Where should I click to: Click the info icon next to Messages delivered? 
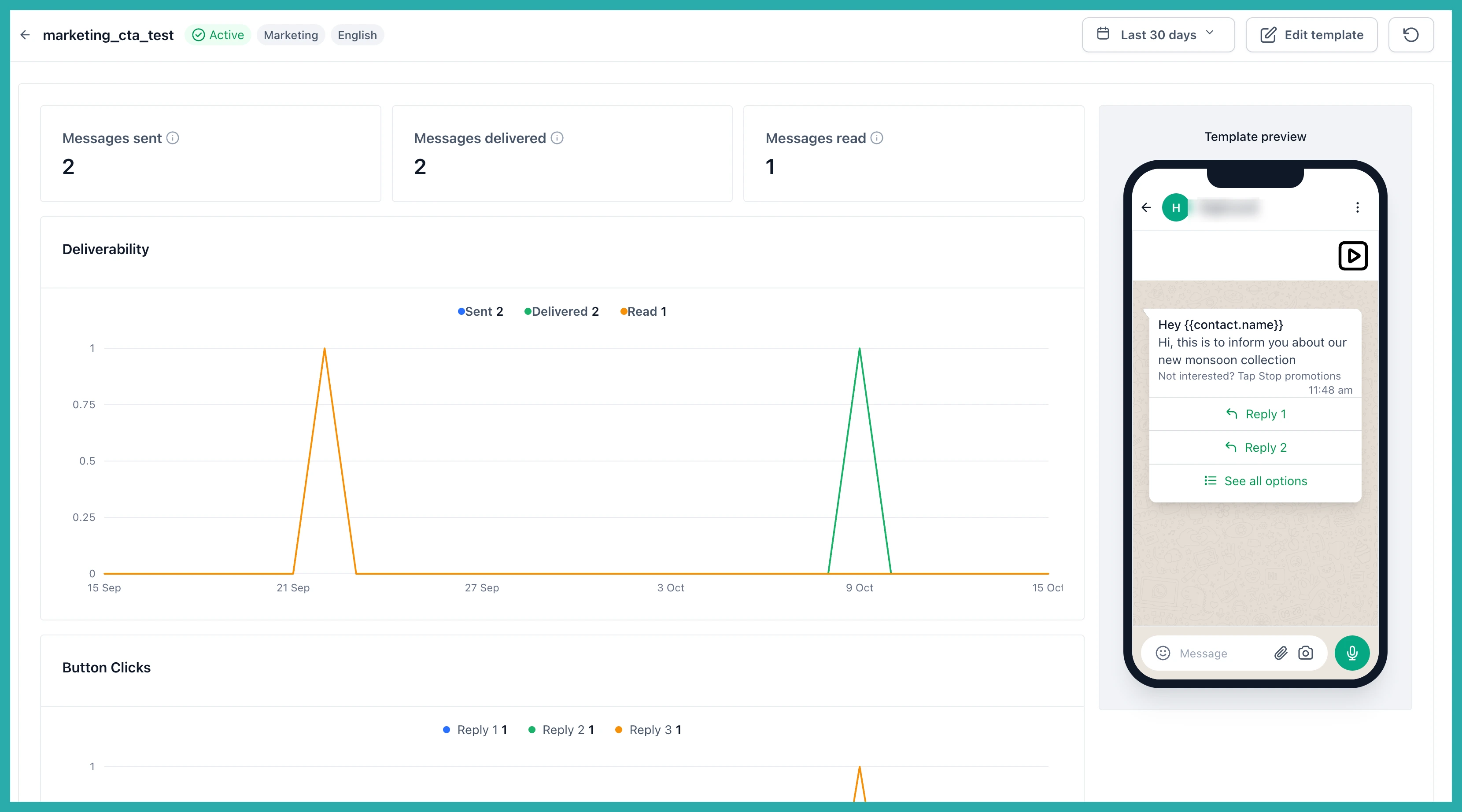tap(557, 138)
